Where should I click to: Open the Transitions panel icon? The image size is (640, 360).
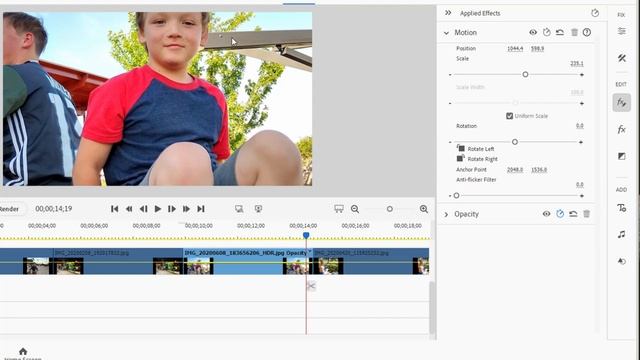click(x=622, y=156)
